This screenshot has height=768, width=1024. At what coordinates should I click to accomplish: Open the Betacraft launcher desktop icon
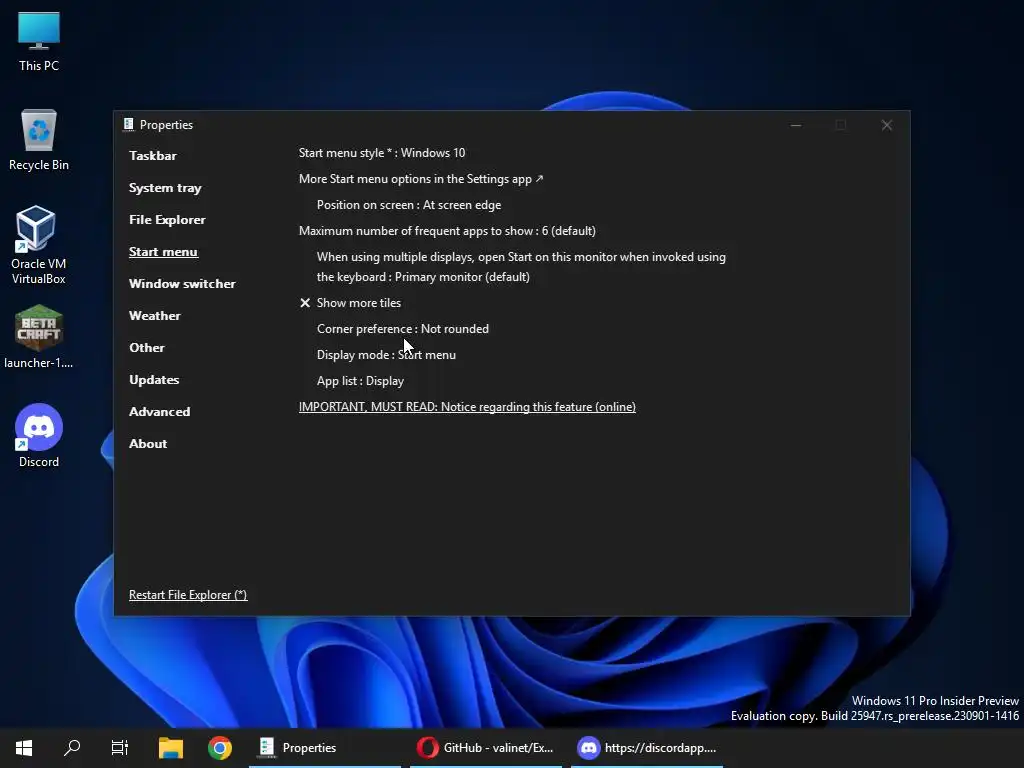(x=39, y=337)
